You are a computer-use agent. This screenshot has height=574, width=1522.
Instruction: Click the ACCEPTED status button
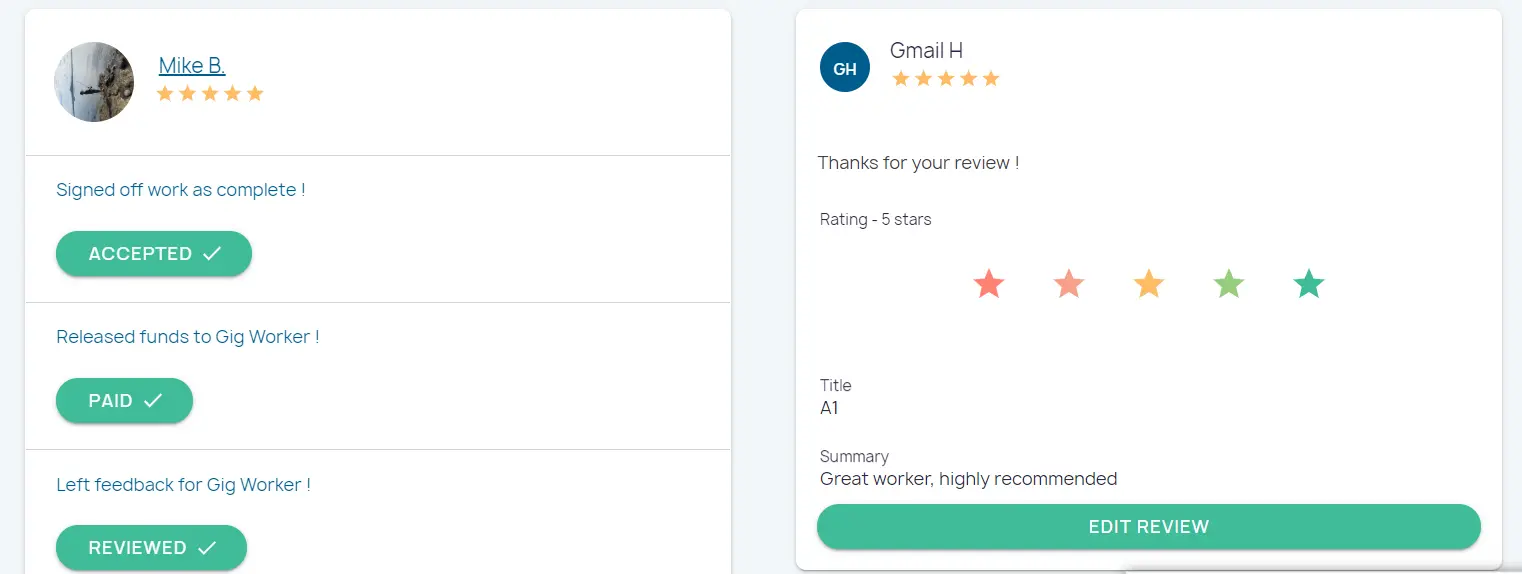(x=140, y=254)
